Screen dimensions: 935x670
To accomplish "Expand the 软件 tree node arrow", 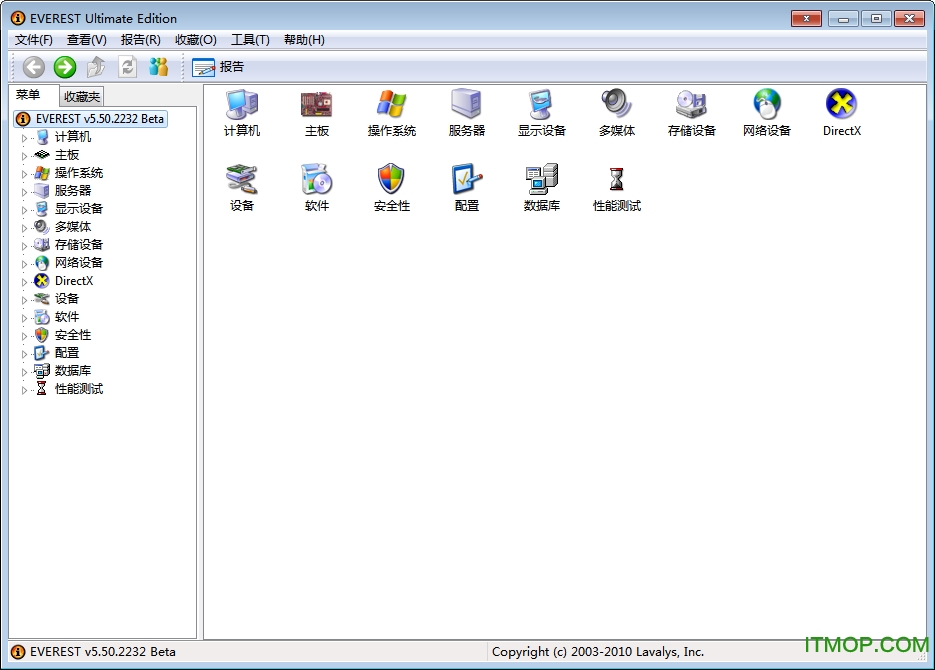I will tap(24, 318).
